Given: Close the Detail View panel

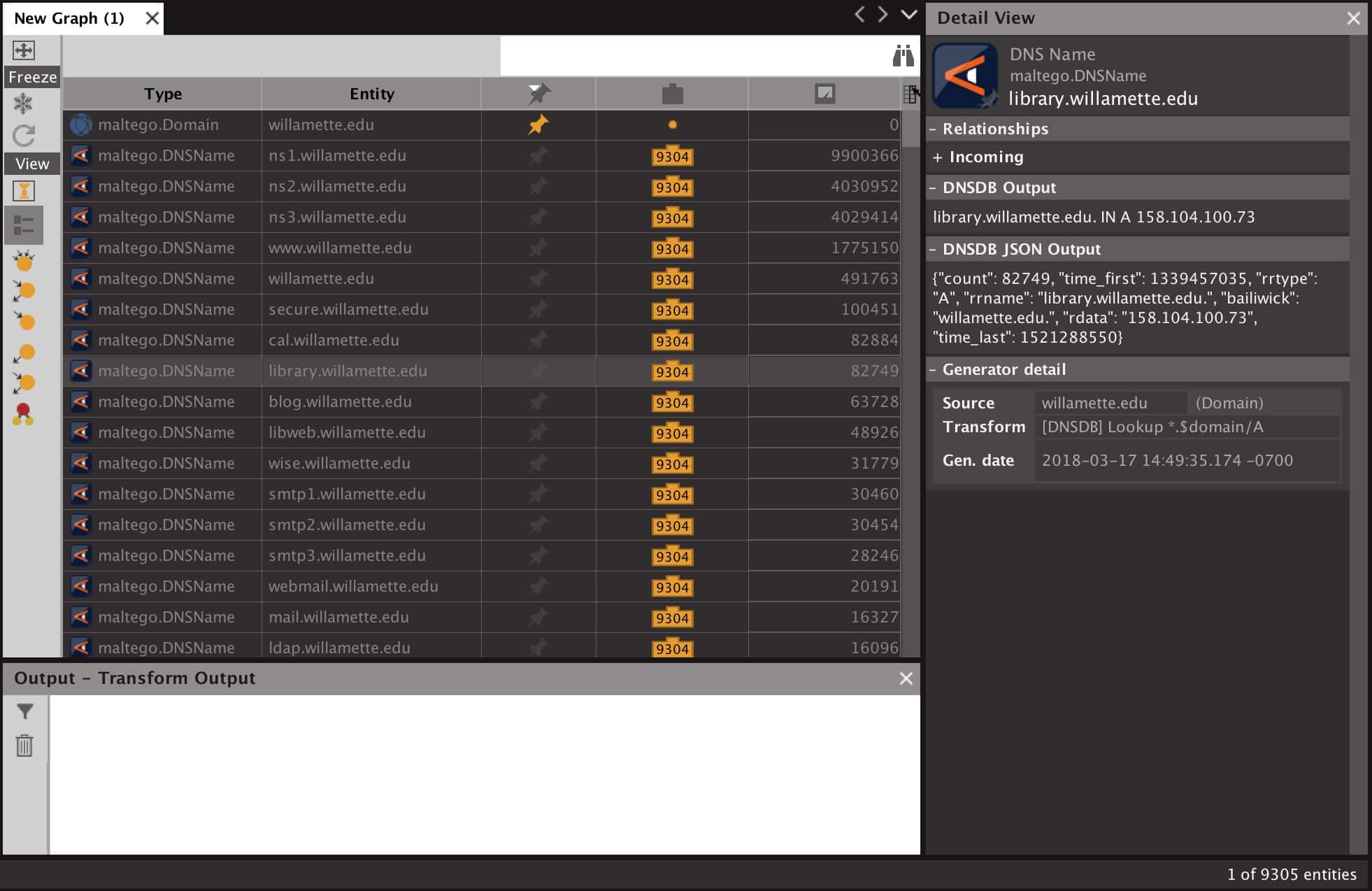Looking at the screenshot, I should pyautogui.click(x=1354, y=18).
